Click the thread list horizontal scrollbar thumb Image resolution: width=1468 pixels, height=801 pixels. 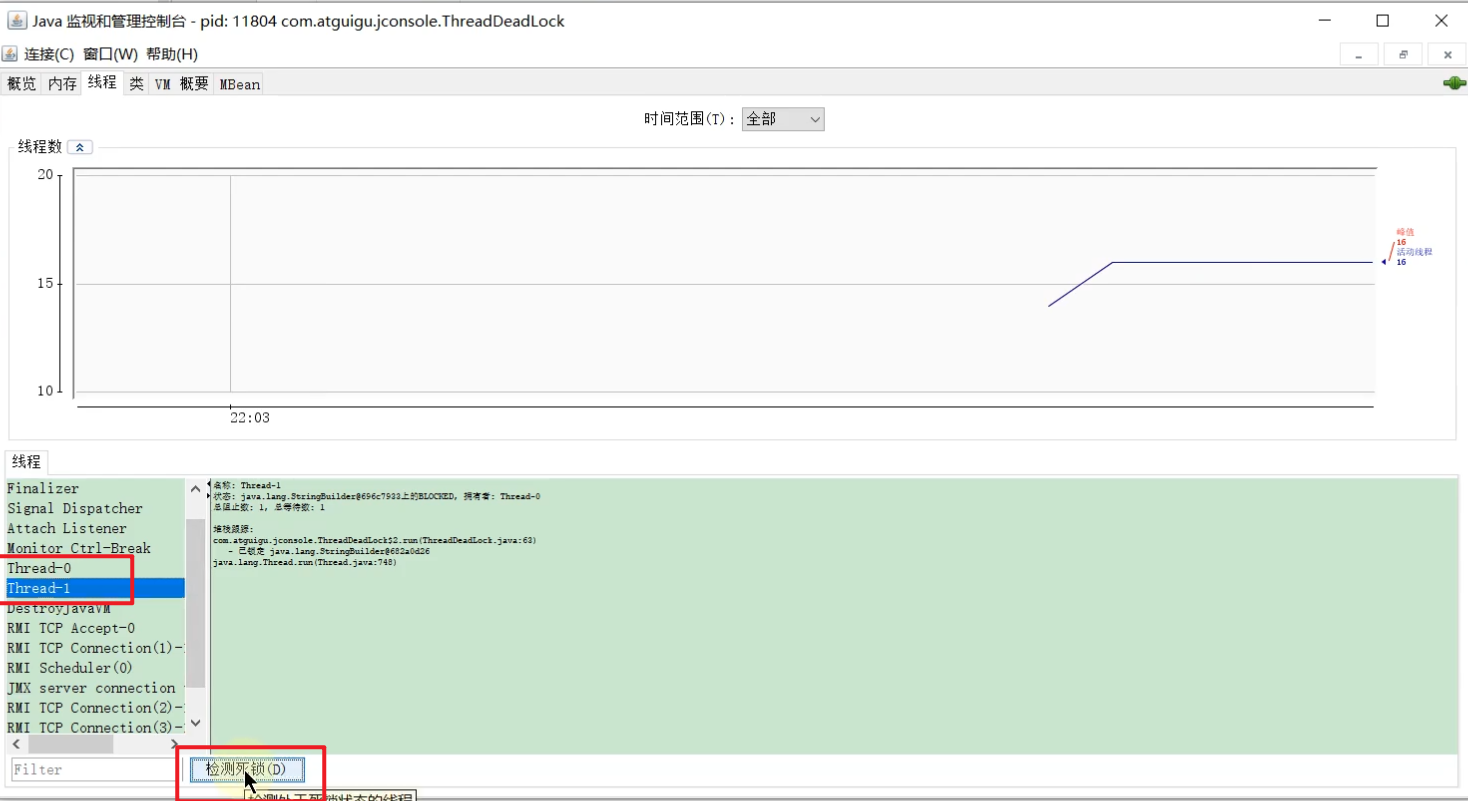pos(70,745)
